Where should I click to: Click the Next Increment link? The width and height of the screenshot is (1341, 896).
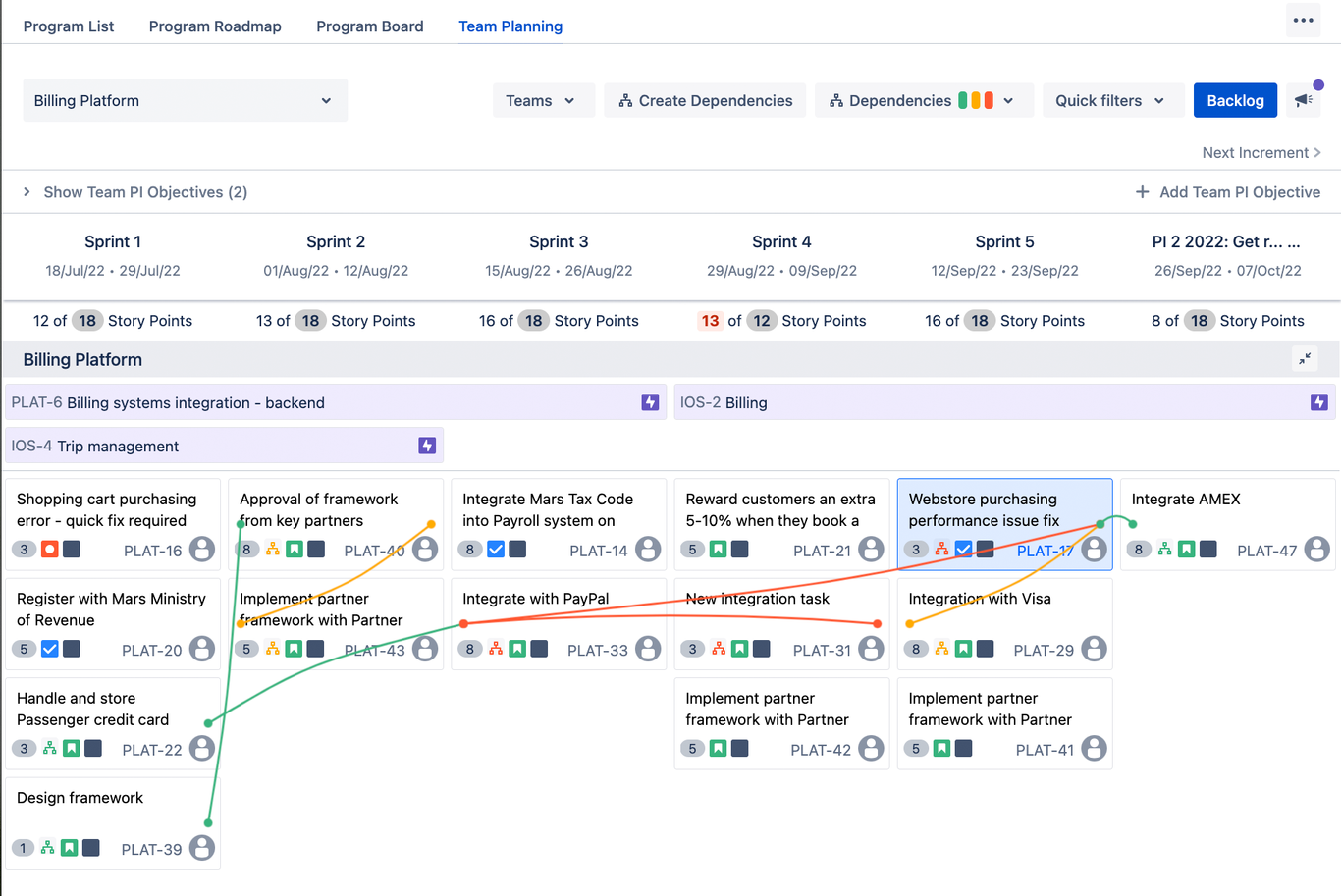point(1255,152)
